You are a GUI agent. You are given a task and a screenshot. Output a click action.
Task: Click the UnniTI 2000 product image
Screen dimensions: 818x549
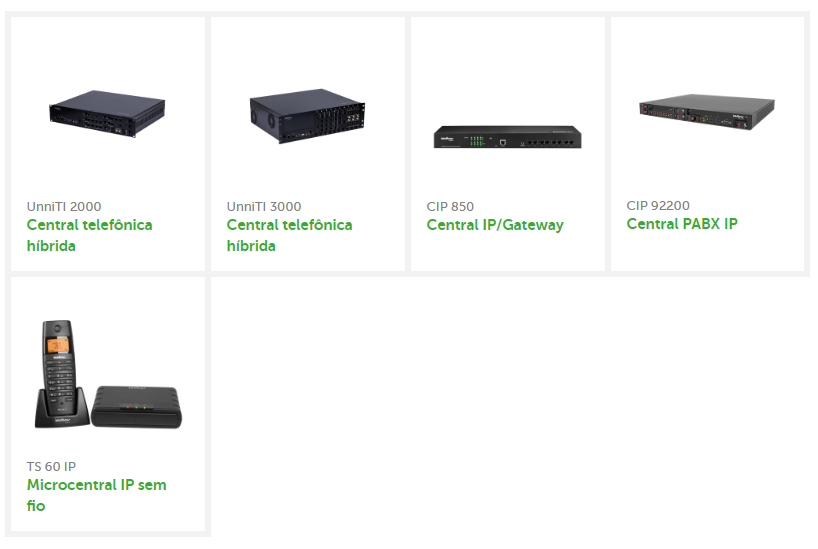pyautogui.click(x=107, y=113)
